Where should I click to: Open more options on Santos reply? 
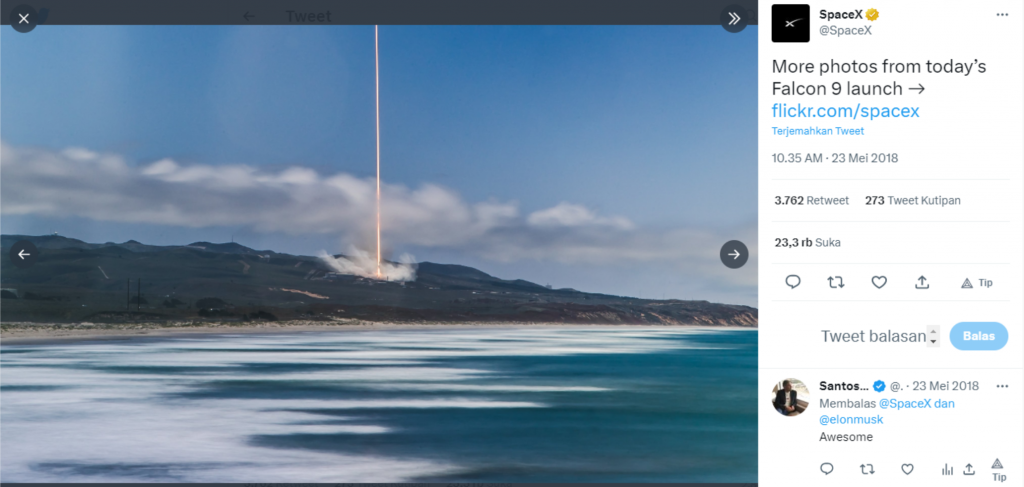[x=1002, y=386]
